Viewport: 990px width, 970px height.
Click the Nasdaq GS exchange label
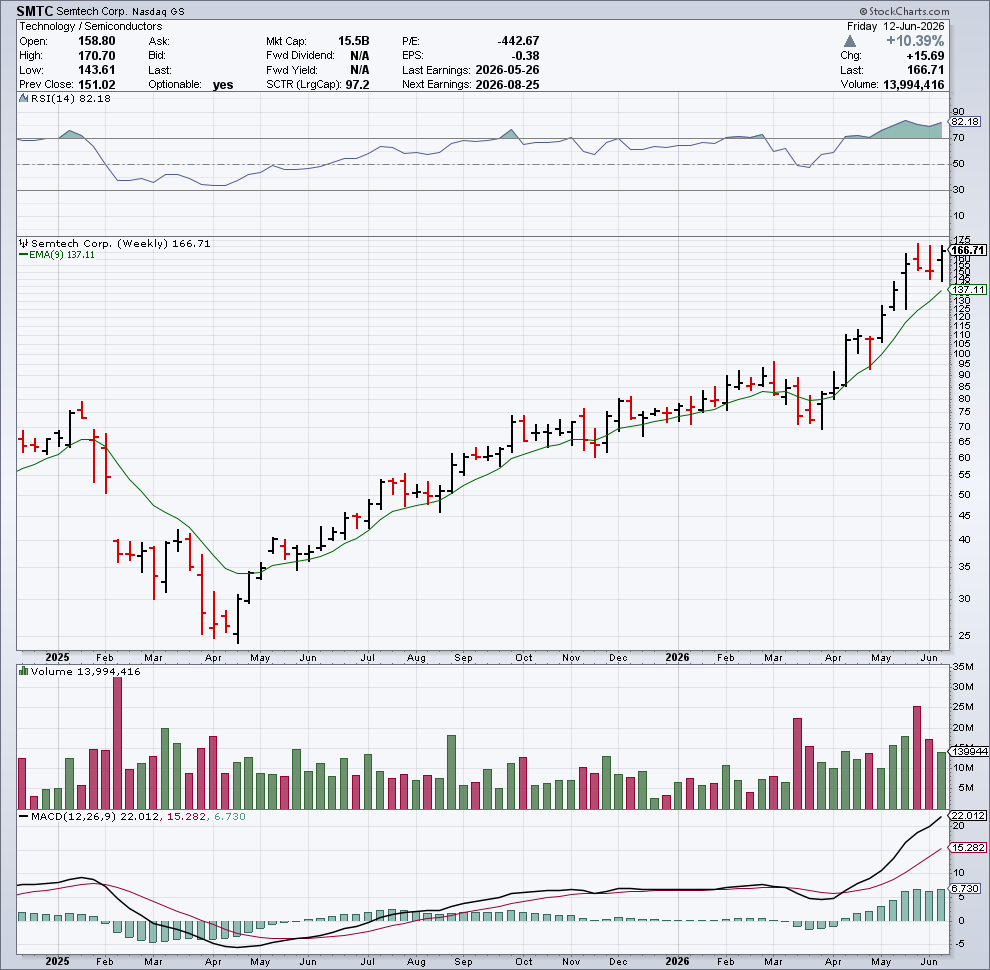click(158, 11)
